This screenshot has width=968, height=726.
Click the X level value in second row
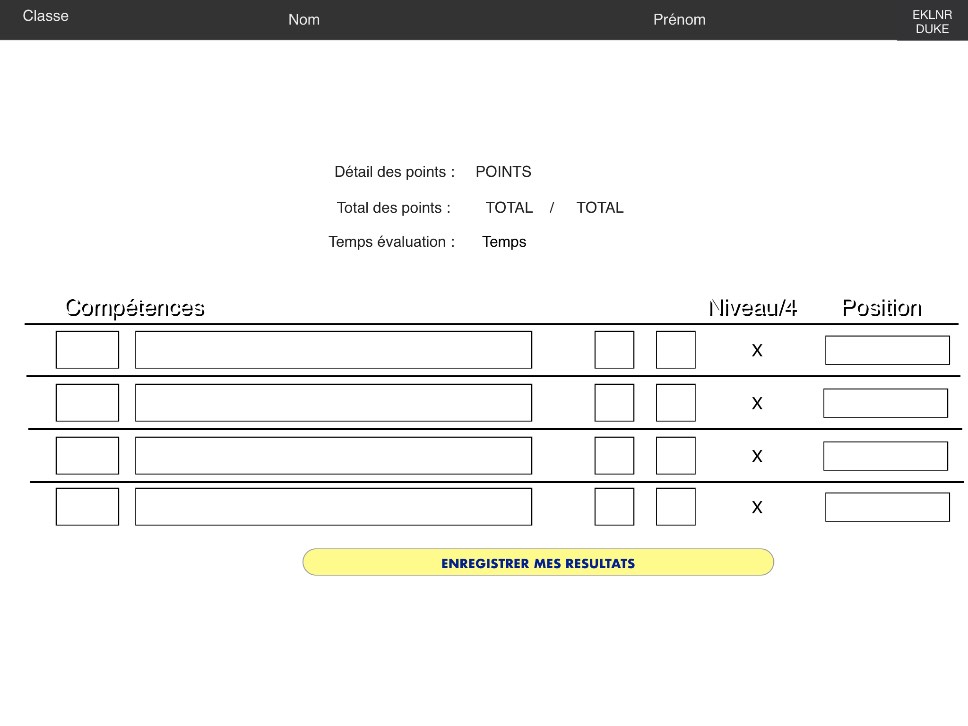coord(757,404)
